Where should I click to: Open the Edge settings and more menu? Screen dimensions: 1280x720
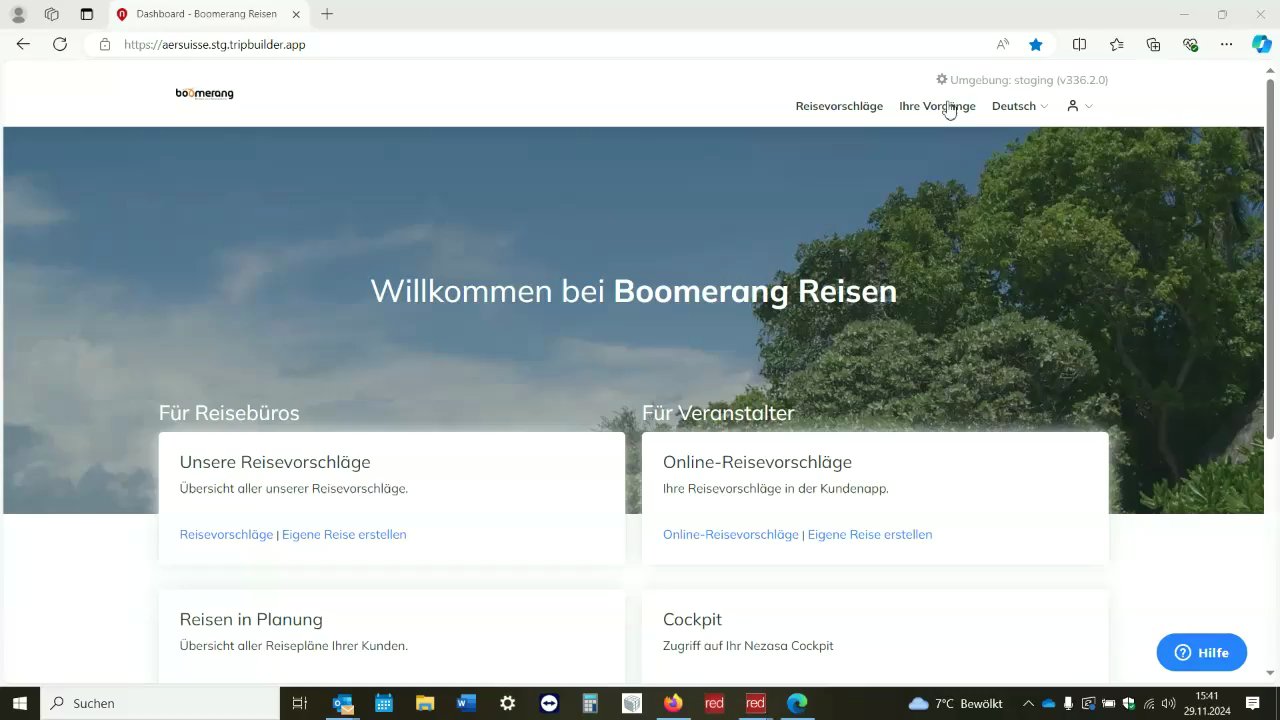[x=1227, y=44]
